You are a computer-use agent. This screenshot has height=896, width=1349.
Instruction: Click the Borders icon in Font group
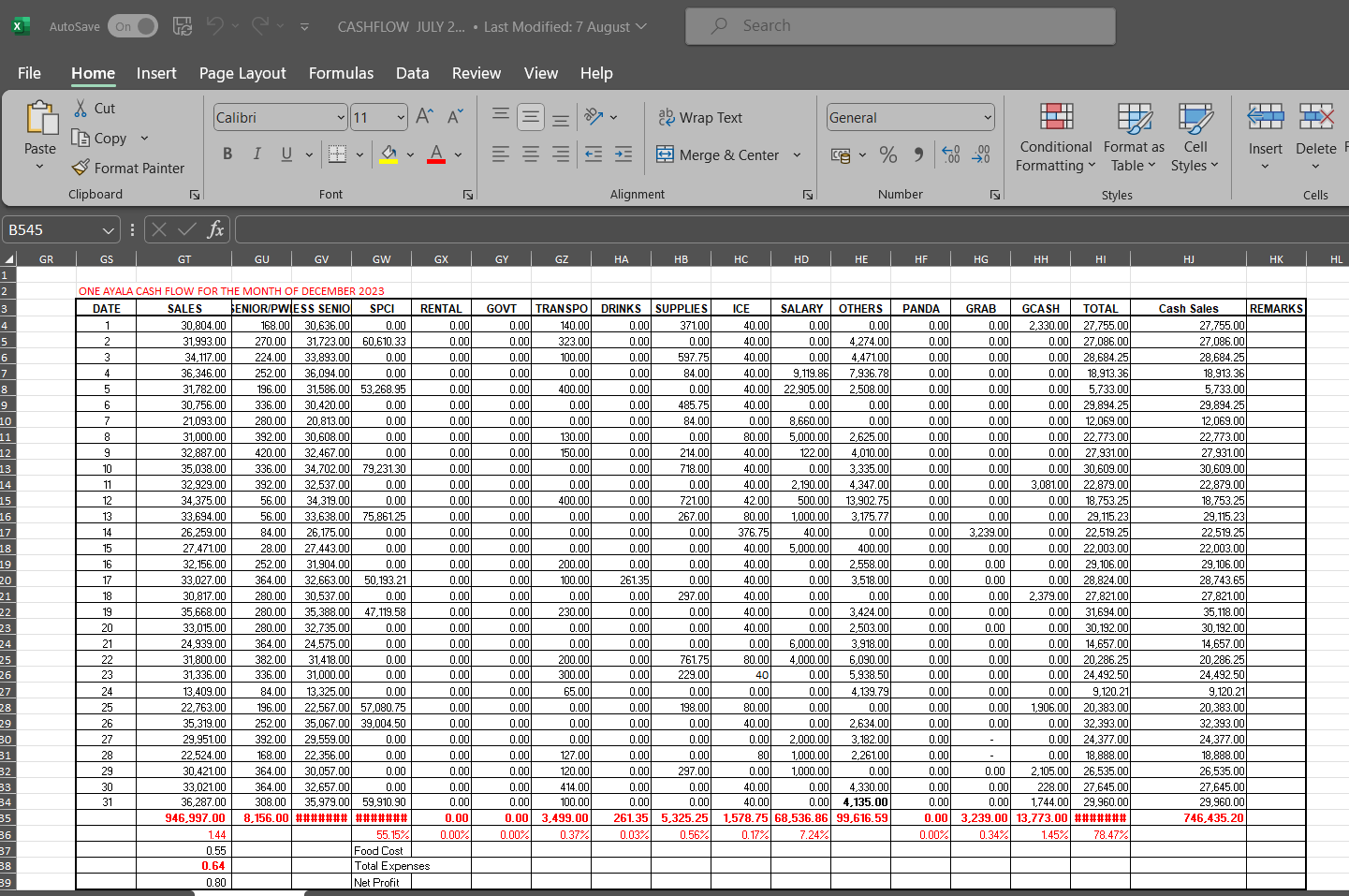pyautogui.click(x=337, y=154)
